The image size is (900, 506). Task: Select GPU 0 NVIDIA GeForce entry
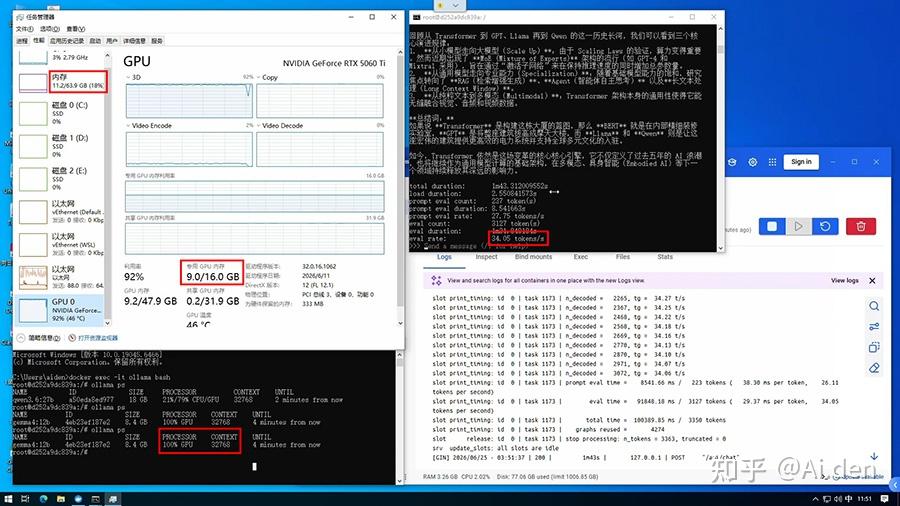pyautogui.click(x=60, y=310)
